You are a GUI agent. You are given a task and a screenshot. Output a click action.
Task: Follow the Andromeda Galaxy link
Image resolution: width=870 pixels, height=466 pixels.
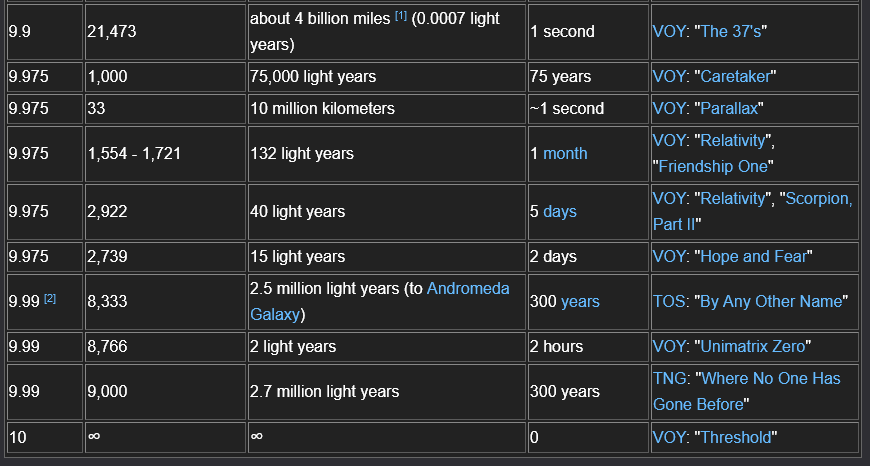(380, 301)
